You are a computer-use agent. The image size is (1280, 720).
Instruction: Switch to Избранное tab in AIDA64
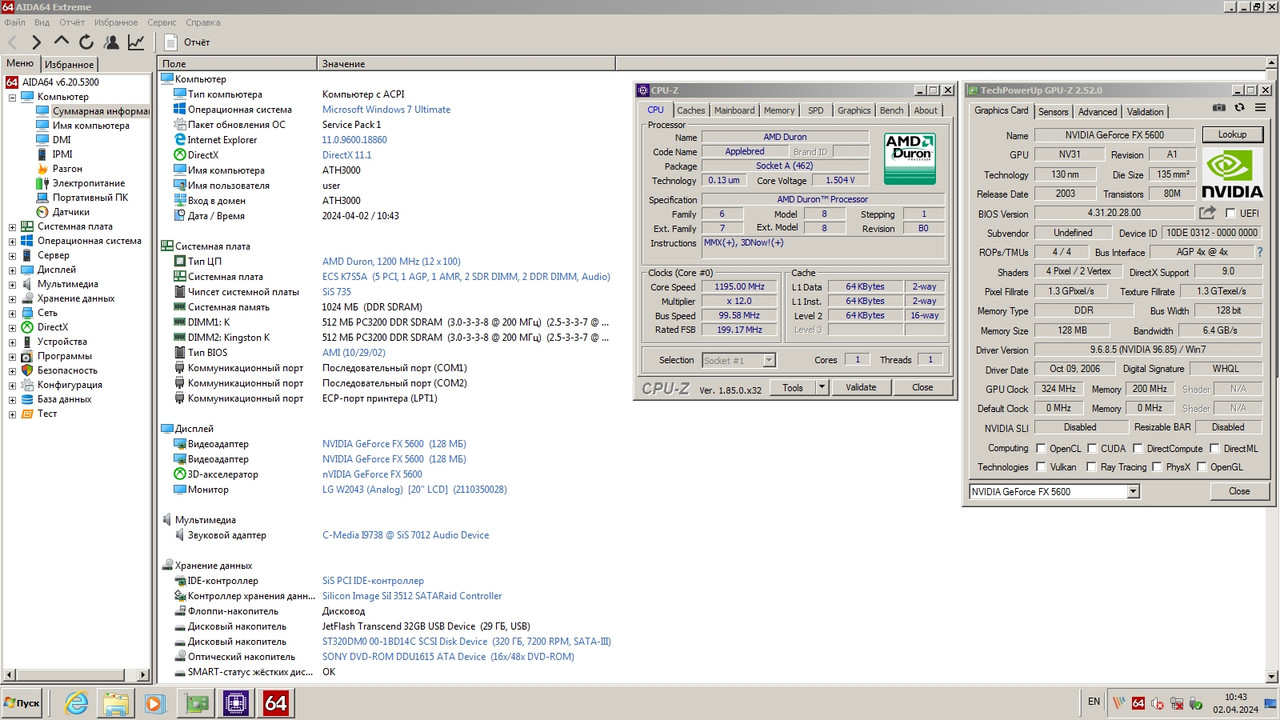(x=70, y=64)
